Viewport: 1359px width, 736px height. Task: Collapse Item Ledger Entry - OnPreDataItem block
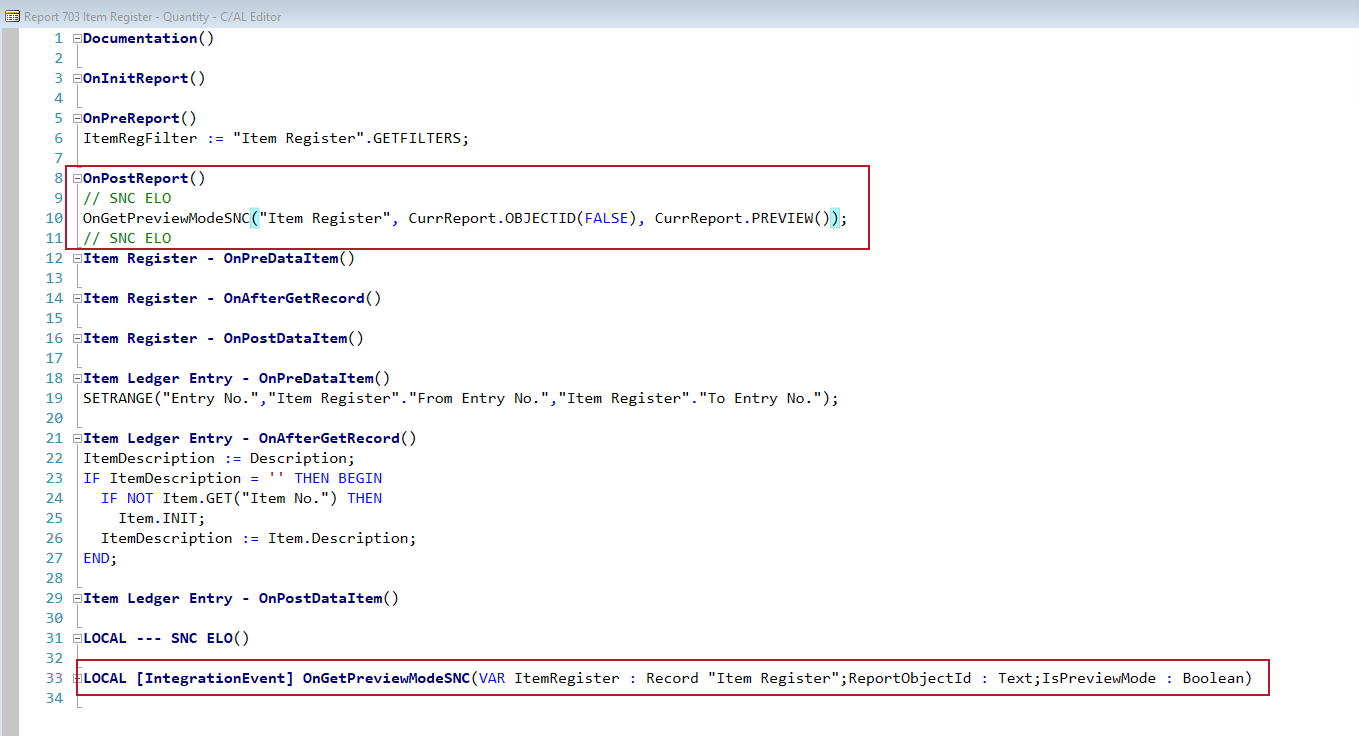pyautogui.click(x=77, y=378)
